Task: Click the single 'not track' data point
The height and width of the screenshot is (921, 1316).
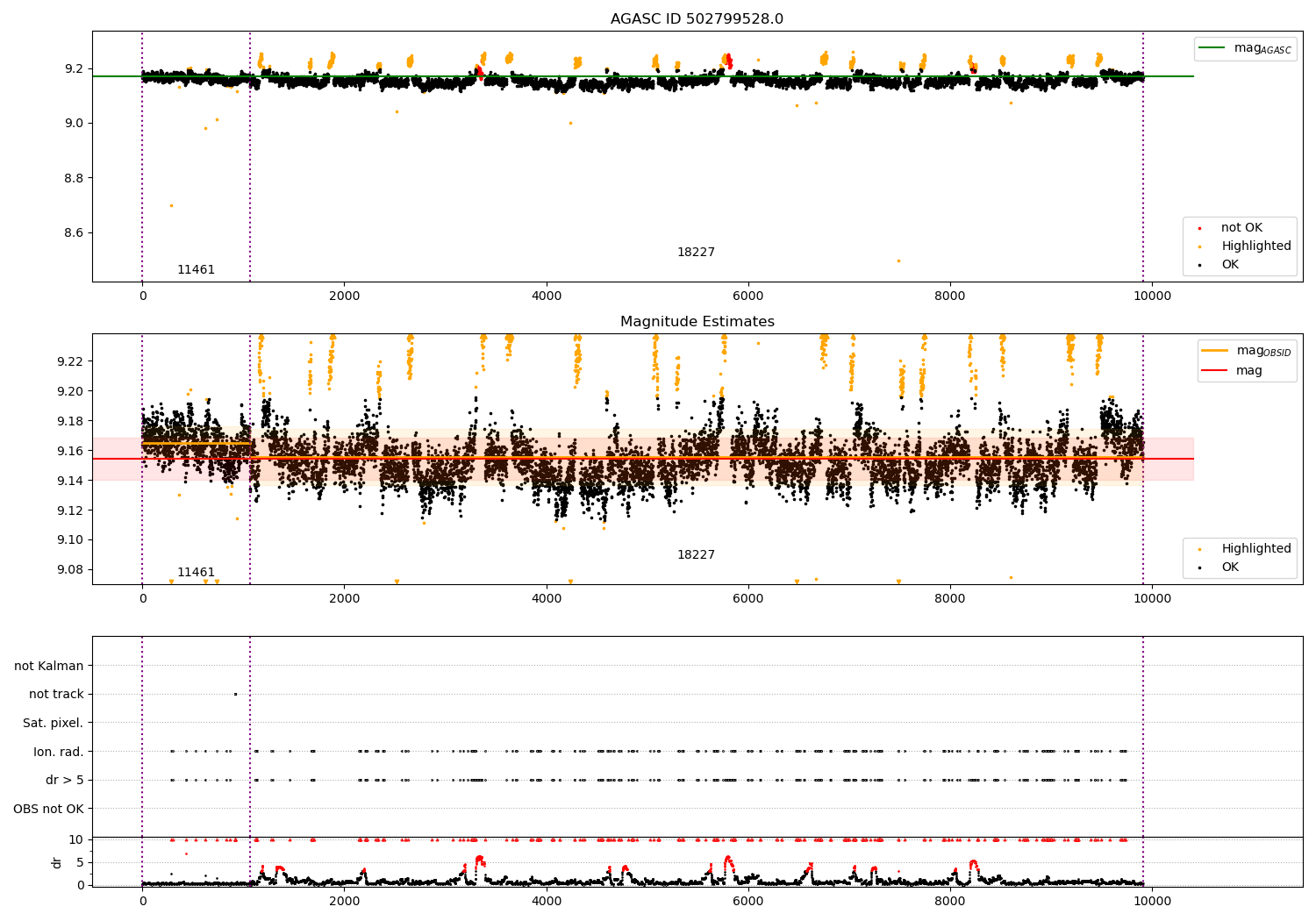Action: 235,695
